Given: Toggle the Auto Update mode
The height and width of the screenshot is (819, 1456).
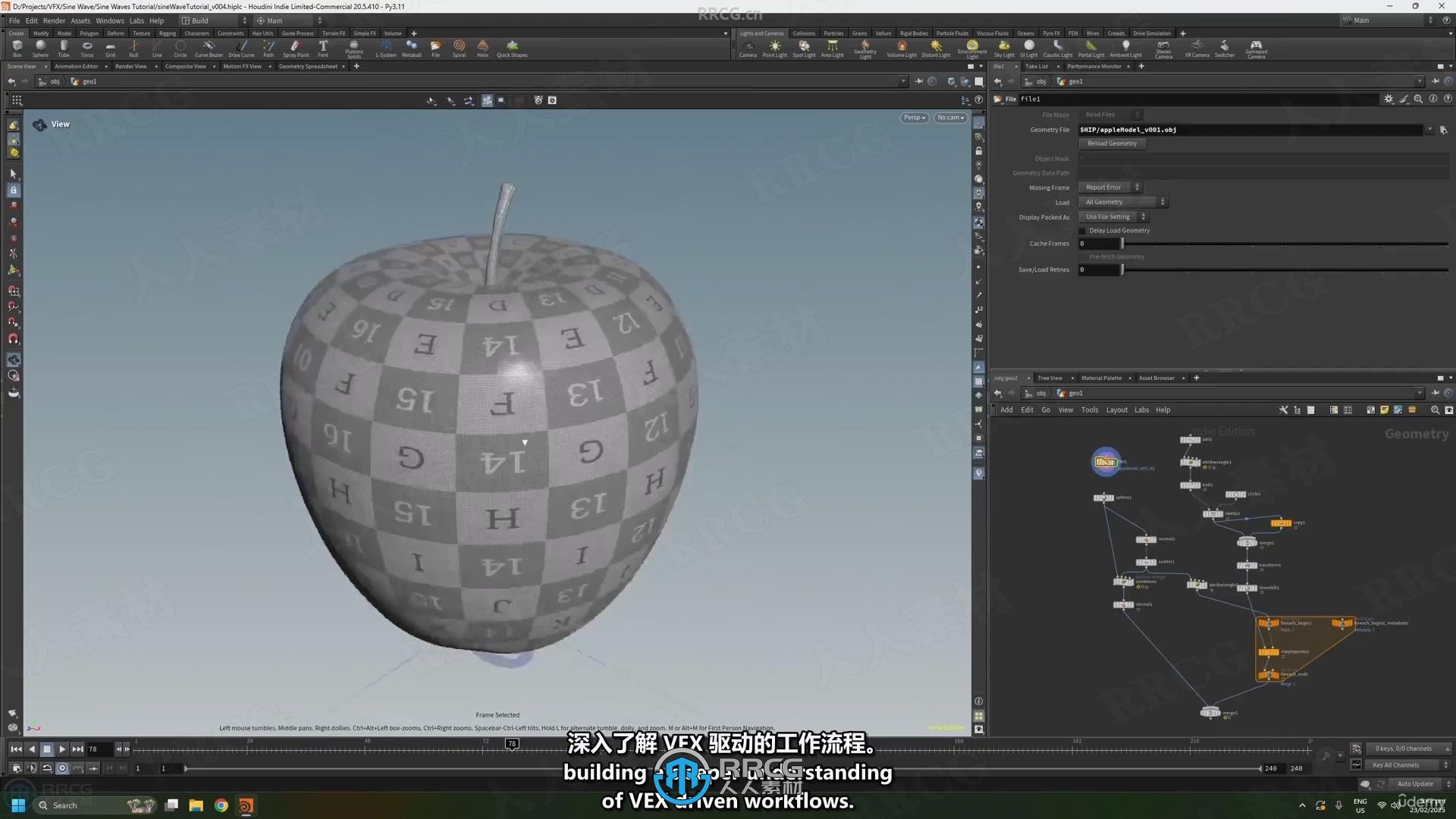Looking at the screenshot, I should tap(1415, 784).
